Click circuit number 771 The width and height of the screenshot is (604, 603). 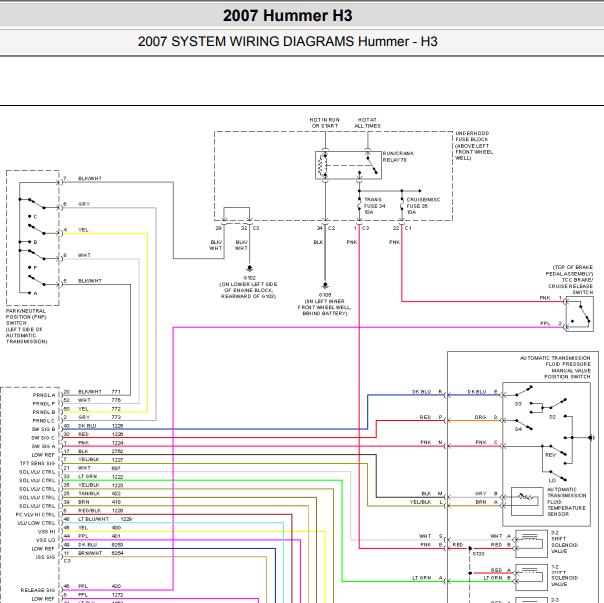click(116, 391)
